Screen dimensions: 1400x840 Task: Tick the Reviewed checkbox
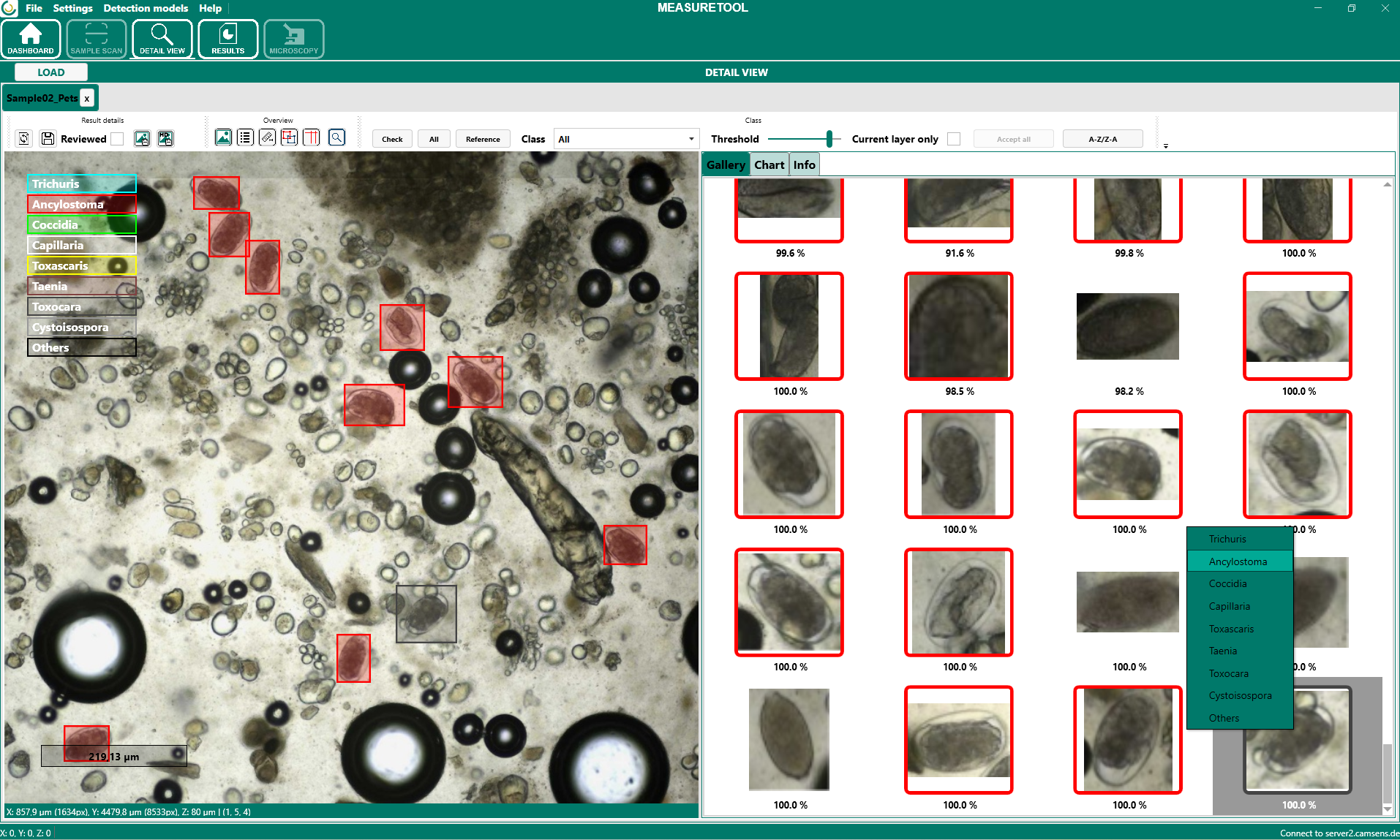tap(117, 139)
